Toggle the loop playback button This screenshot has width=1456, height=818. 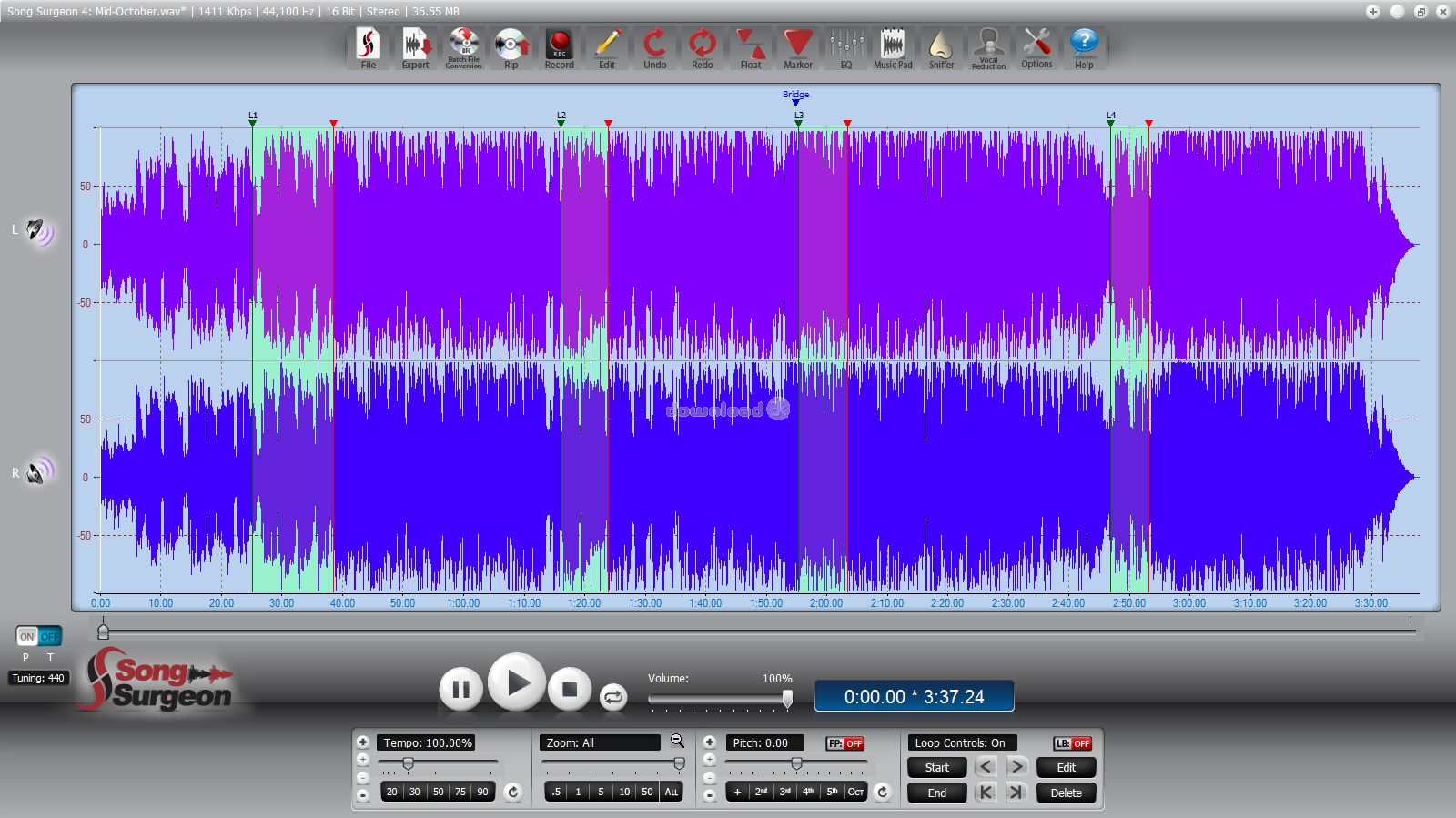[x=613, y=697]
